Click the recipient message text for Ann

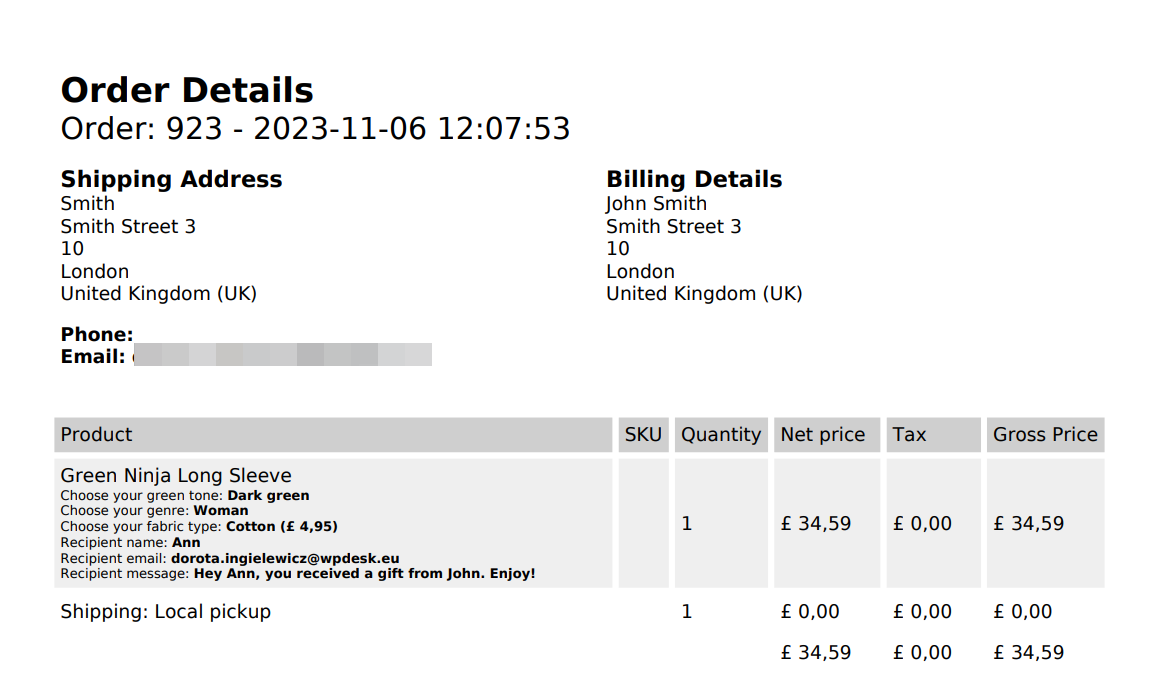[364, 574]
